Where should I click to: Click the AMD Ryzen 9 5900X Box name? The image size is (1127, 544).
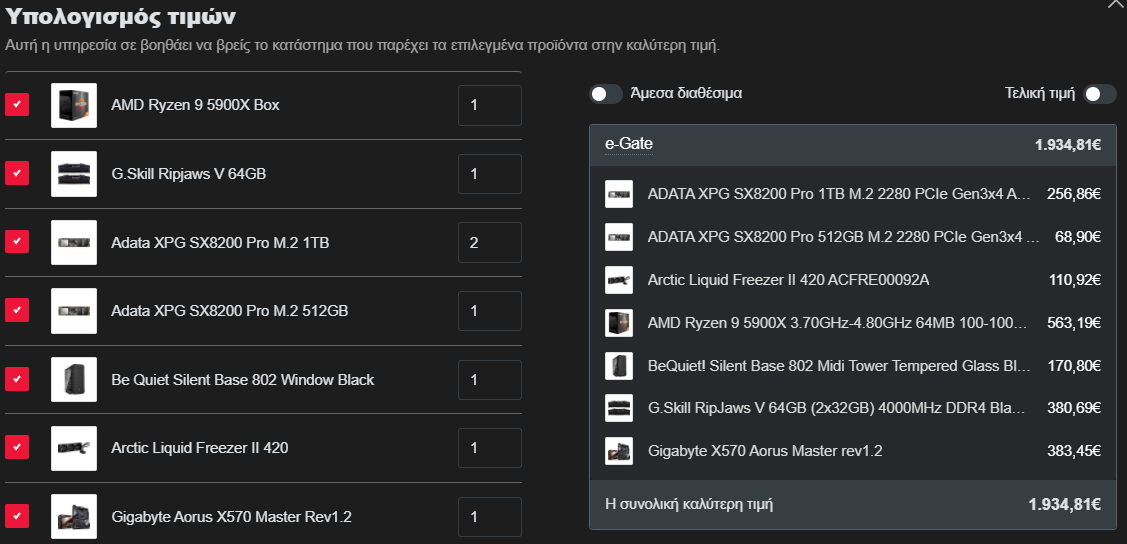(196, 105)
